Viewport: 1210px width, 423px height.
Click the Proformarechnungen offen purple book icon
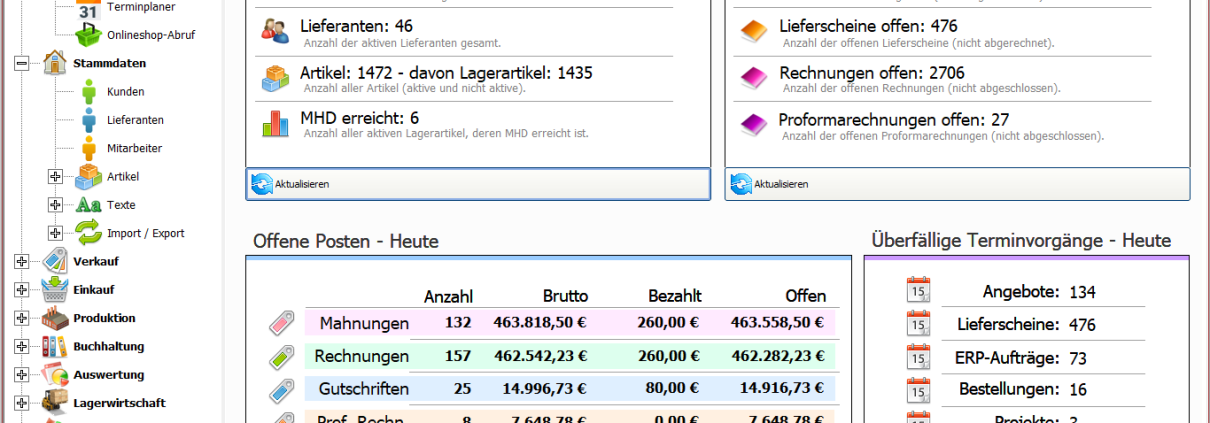753,124
